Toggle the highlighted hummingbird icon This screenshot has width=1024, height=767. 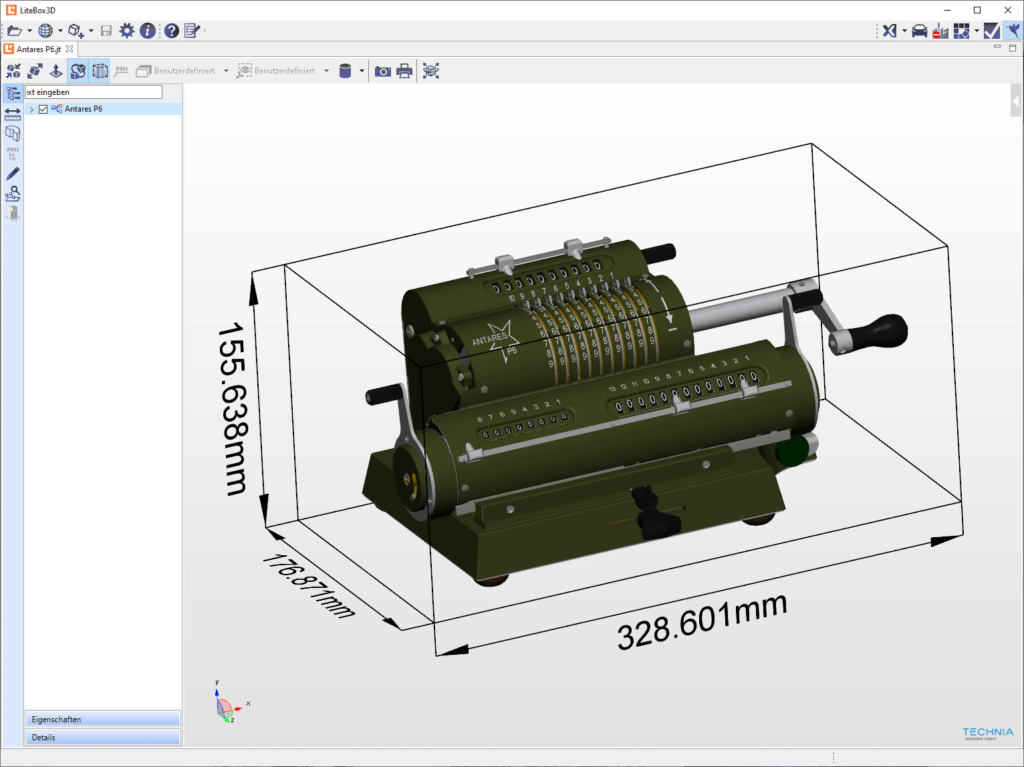[1013, 31]
